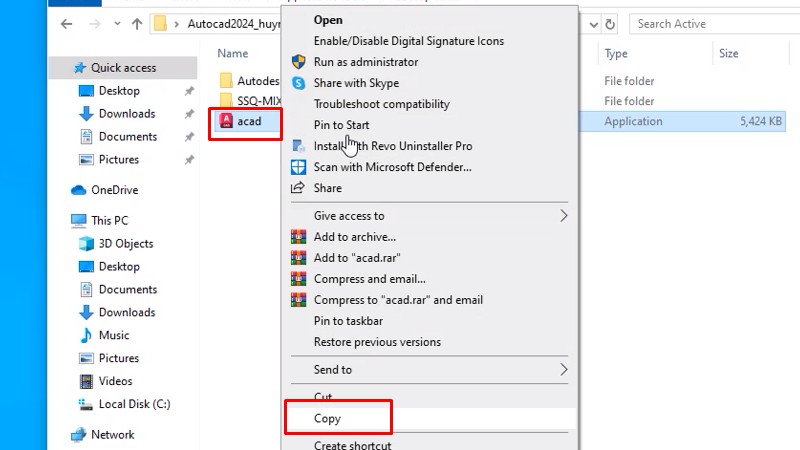The image size is (800, 450).
Task: Click the Share arrow icon in the context menu
Action: (x=298, y=188)
